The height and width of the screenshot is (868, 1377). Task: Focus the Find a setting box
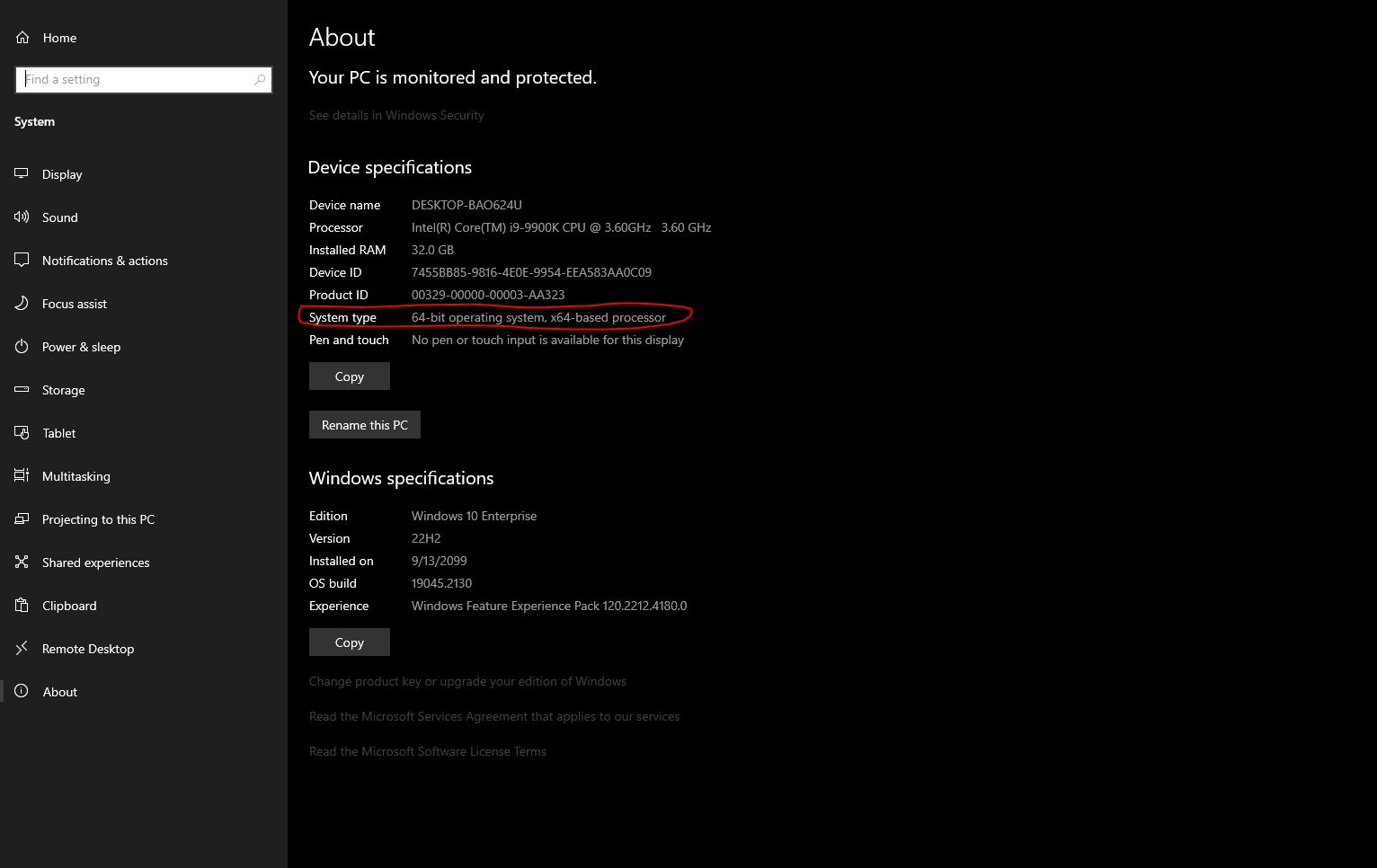[x=144, y=79]
